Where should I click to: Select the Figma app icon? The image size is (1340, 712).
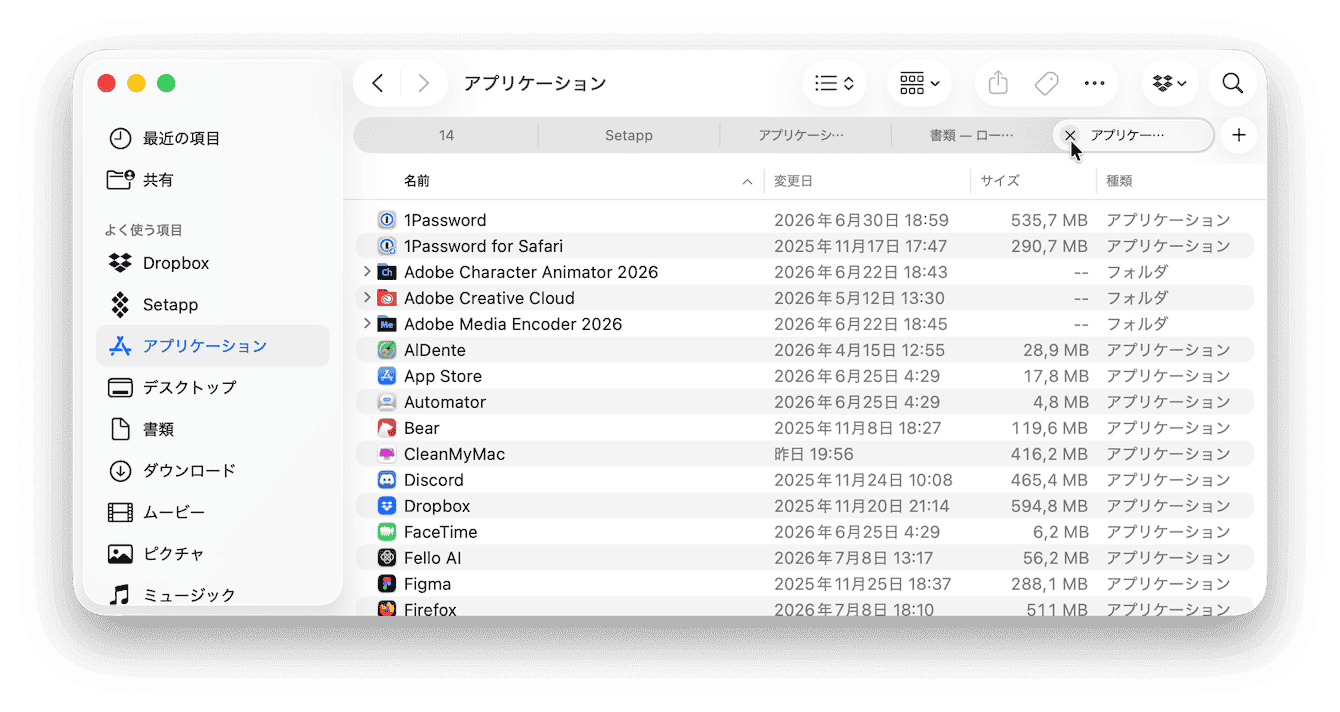tap(387, 584)
